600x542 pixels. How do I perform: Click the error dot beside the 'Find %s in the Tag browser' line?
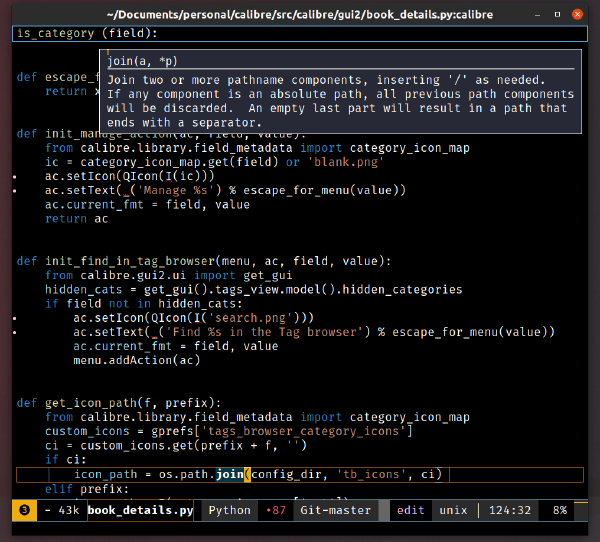(x=15, y=332)
